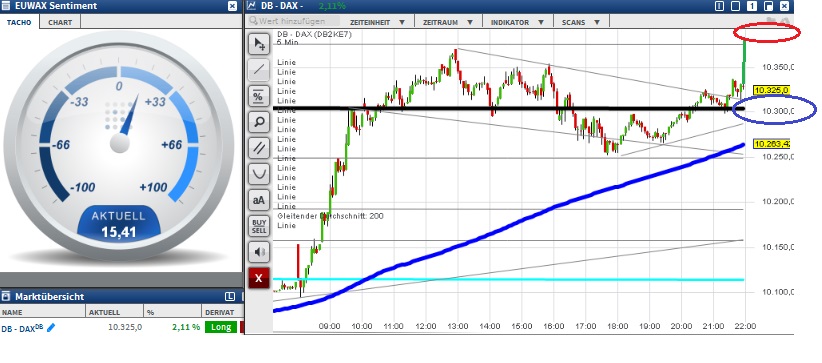Viewport: 822px width, 363px height.
Task: Select the parallel channel lines tool
Action: (x=259, y=148)
